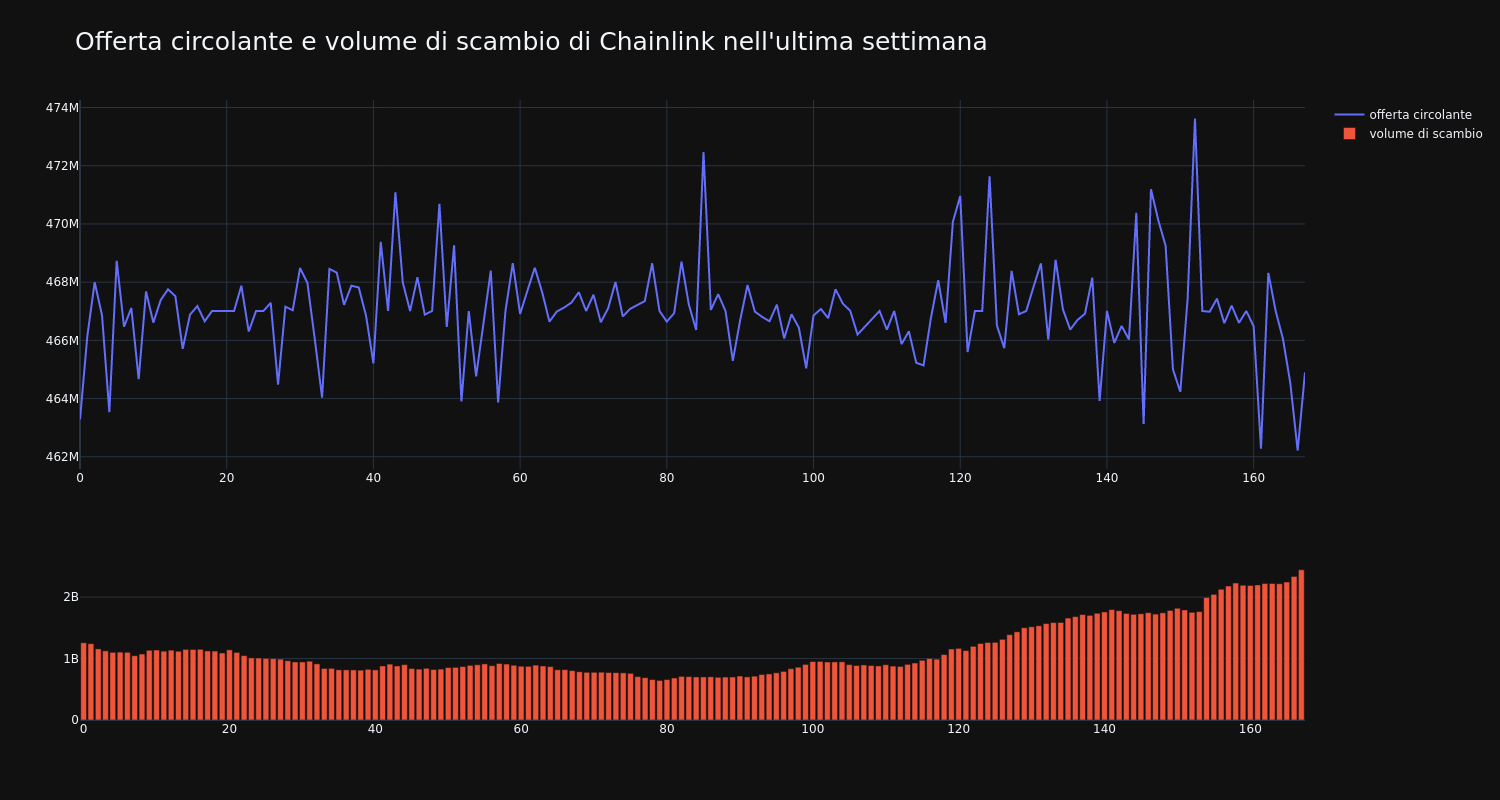The width and height of the screenshot is (1500, 800).
Task: Click the 470M y-axis label
Action: 62,224
